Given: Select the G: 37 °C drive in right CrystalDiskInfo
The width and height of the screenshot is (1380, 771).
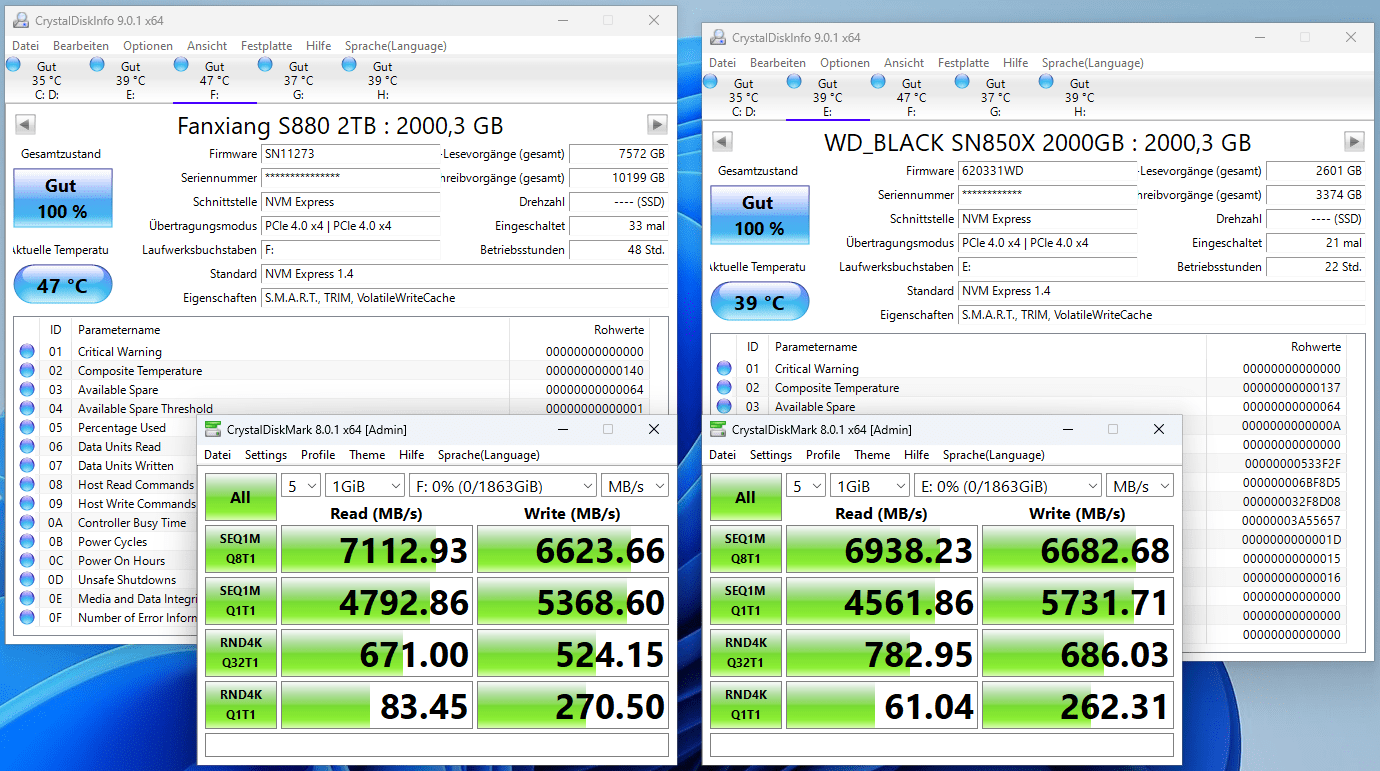Looking at the screenshot, I should coord(995,97).
